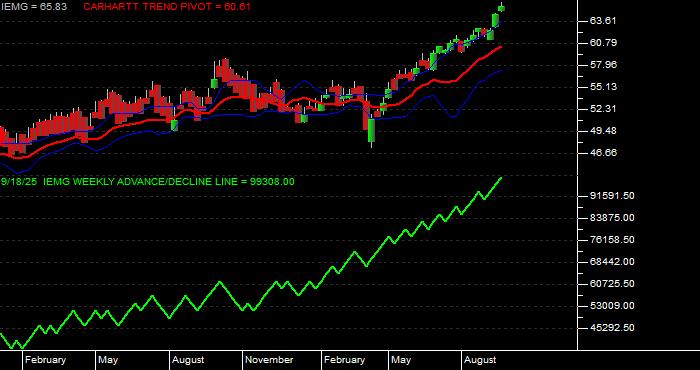Click the 76158.50 advance/decline axis value
The image size is (700, 370).
coord(612,240)
